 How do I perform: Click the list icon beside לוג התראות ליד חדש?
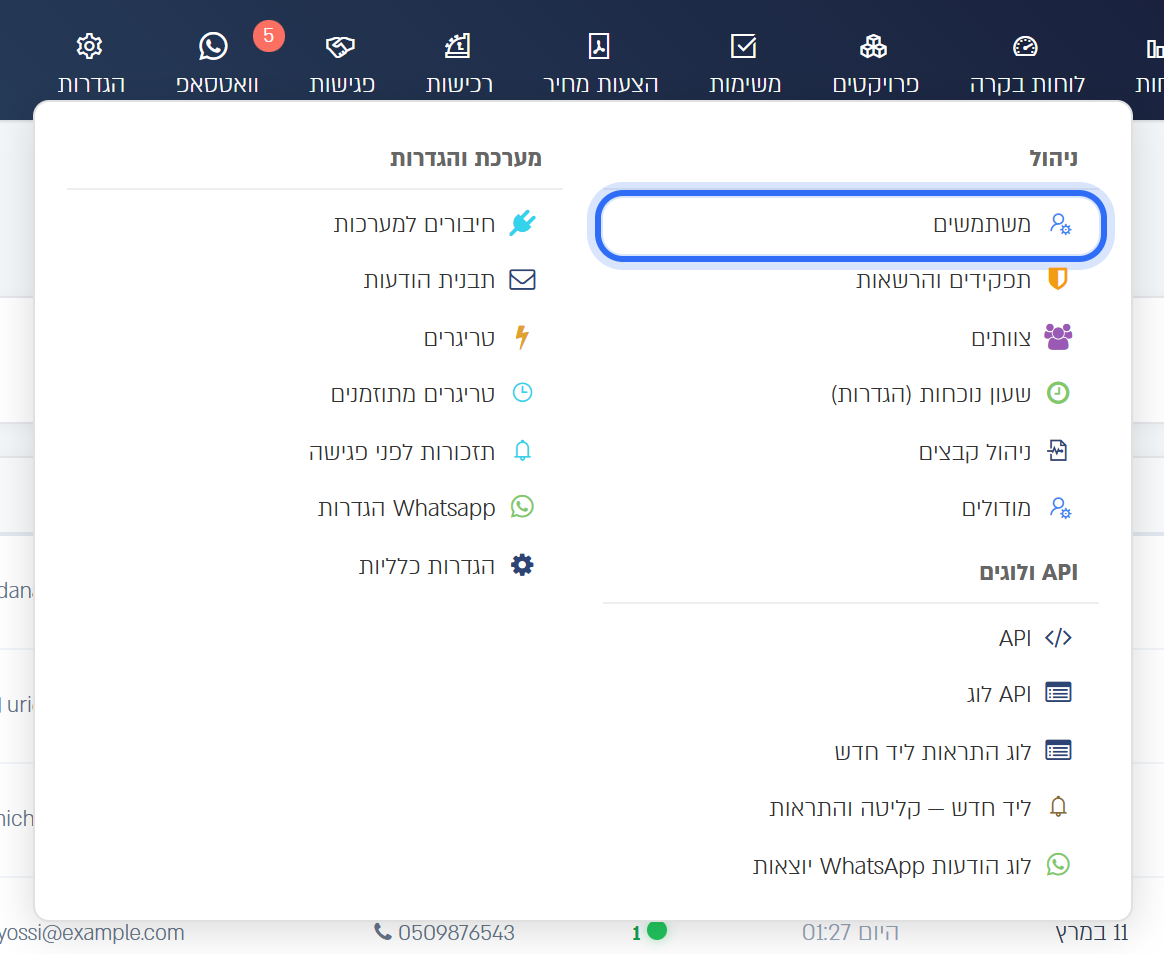click(1058, 751)
